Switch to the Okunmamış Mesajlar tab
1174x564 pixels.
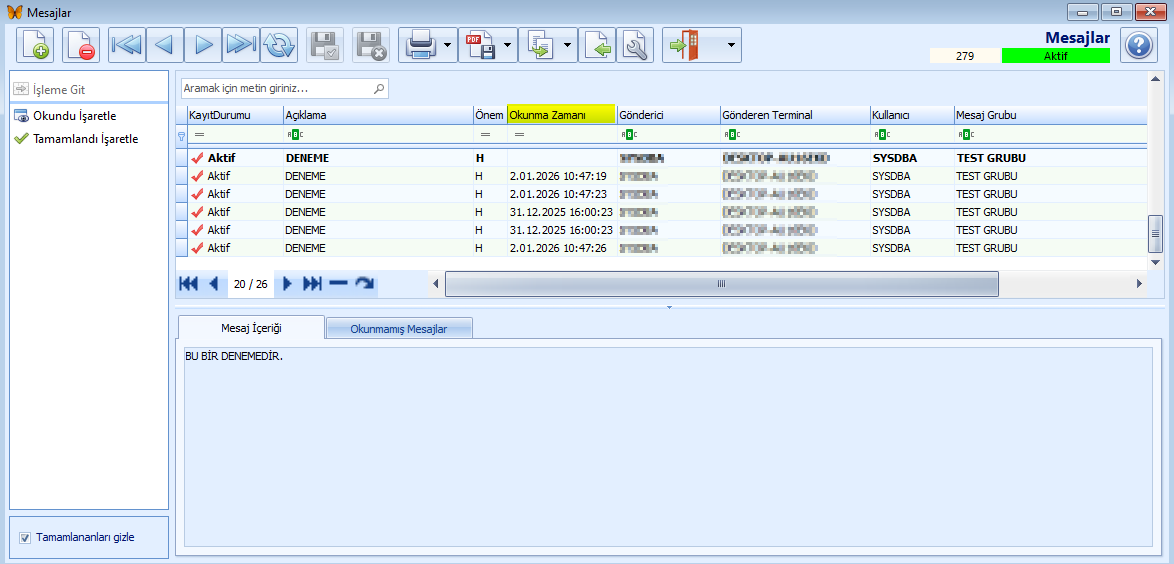pos(398,328)
